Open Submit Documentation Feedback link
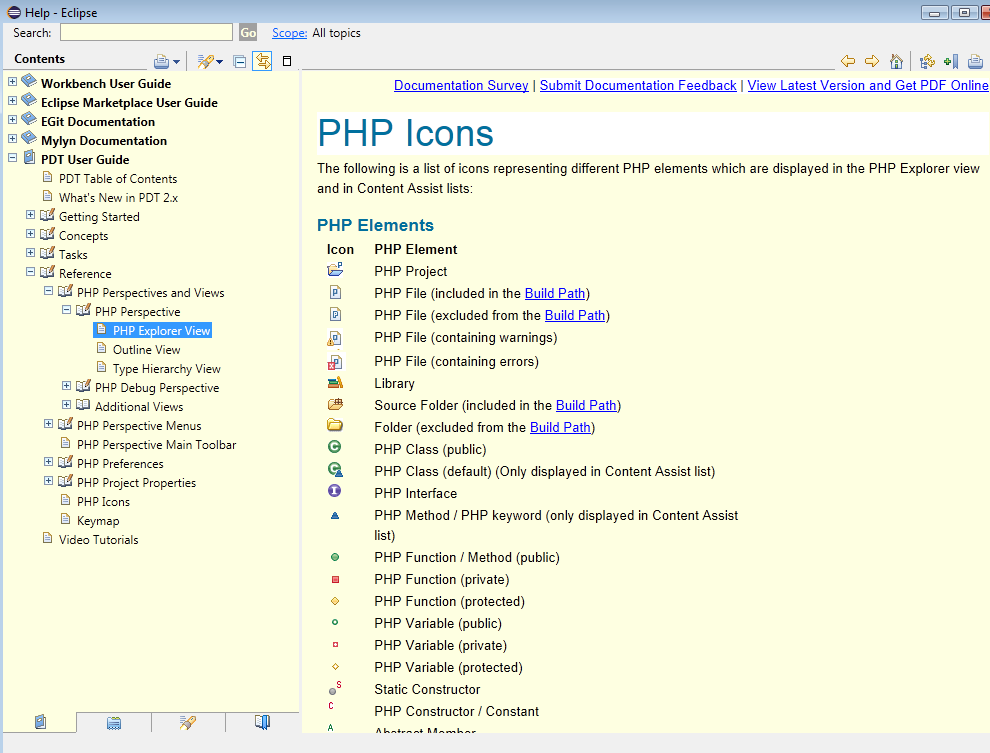The height and width of the screenshot is (753, 990). [x=638, y=85]
